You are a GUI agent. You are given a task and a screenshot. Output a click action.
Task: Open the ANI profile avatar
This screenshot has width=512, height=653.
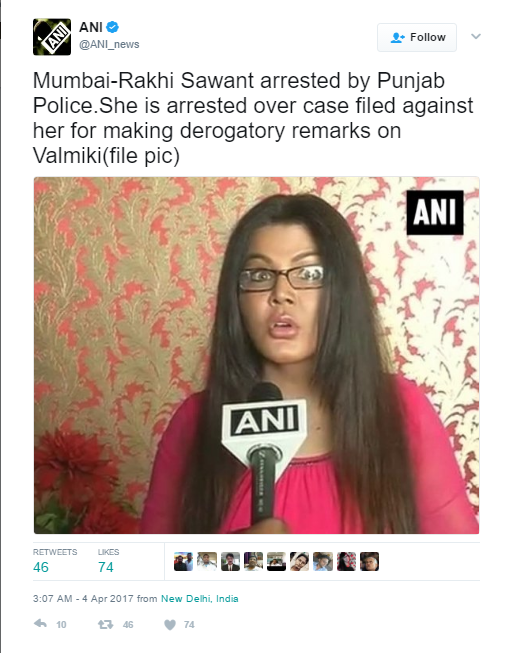tap(52, 37)
